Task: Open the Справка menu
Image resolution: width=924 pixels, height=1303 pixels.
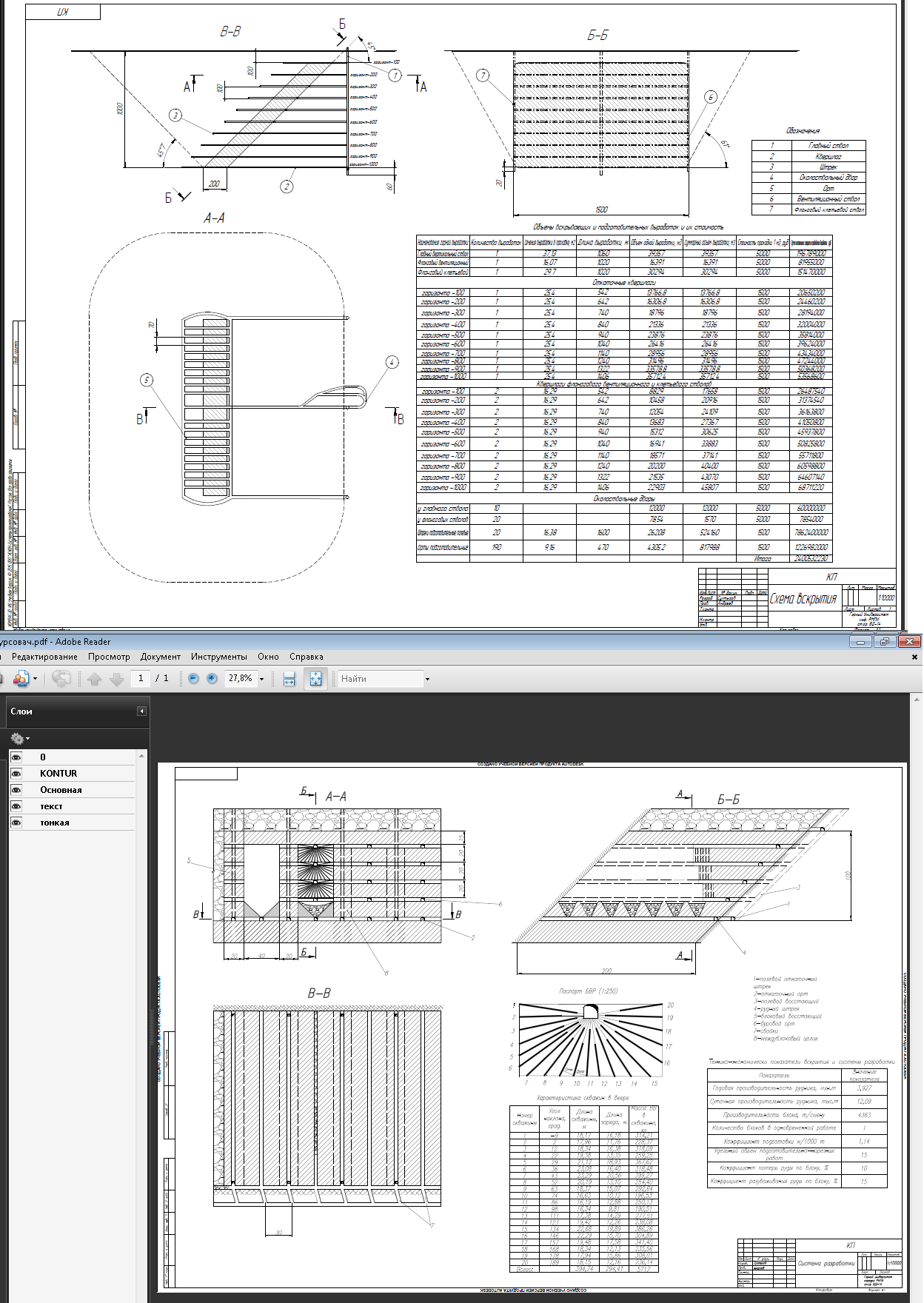Action: pyautogui.click(x=307, y=657)
